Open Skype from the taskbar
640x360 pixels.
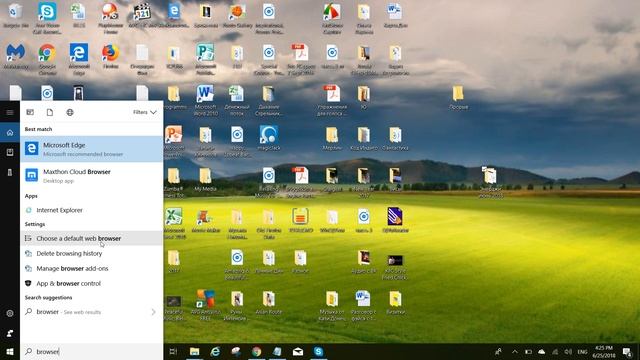tap(318, 351)
